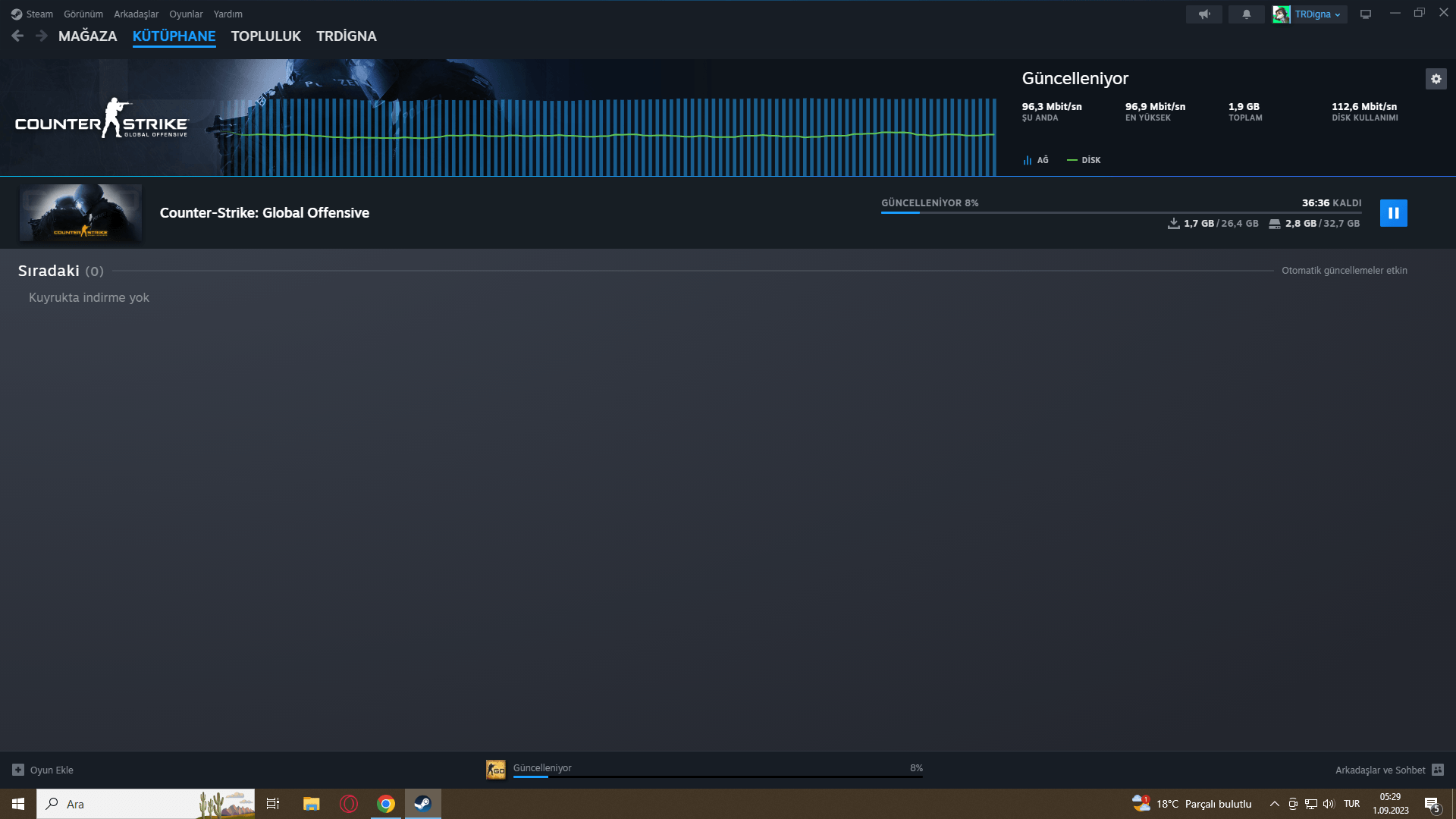This screenshot has width=1456, height=819.
Task: Click the 1,7 GB / 26,4 GB download size
Action: click(x=1221, y=224)
